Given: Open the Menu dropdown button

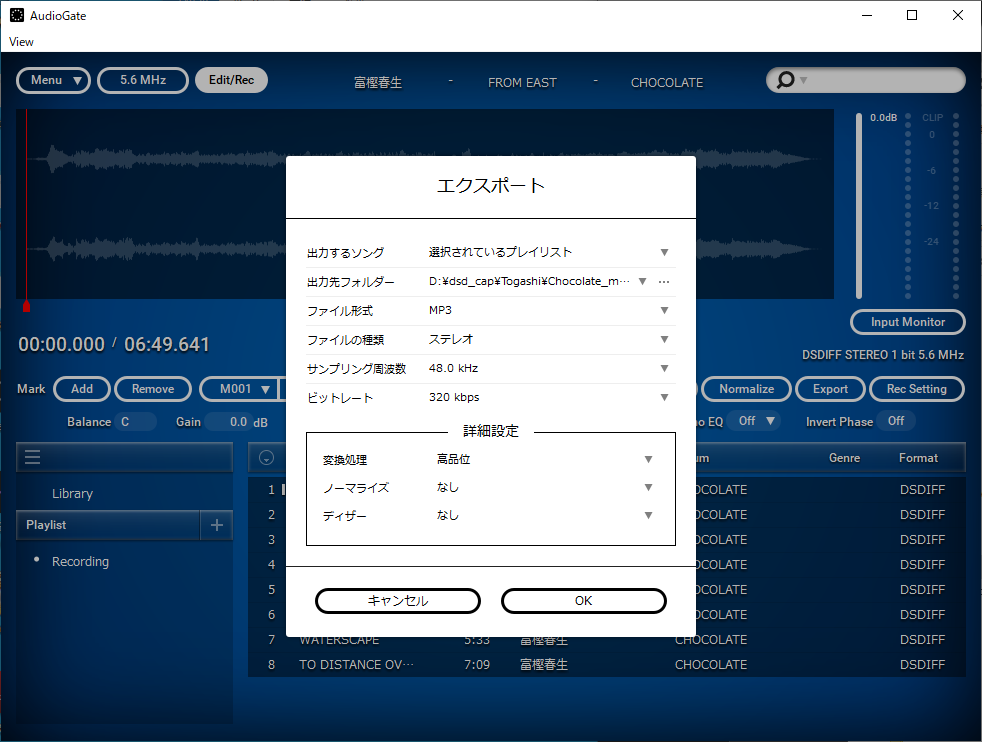Looking at the screenshot, I should point(53,80).
